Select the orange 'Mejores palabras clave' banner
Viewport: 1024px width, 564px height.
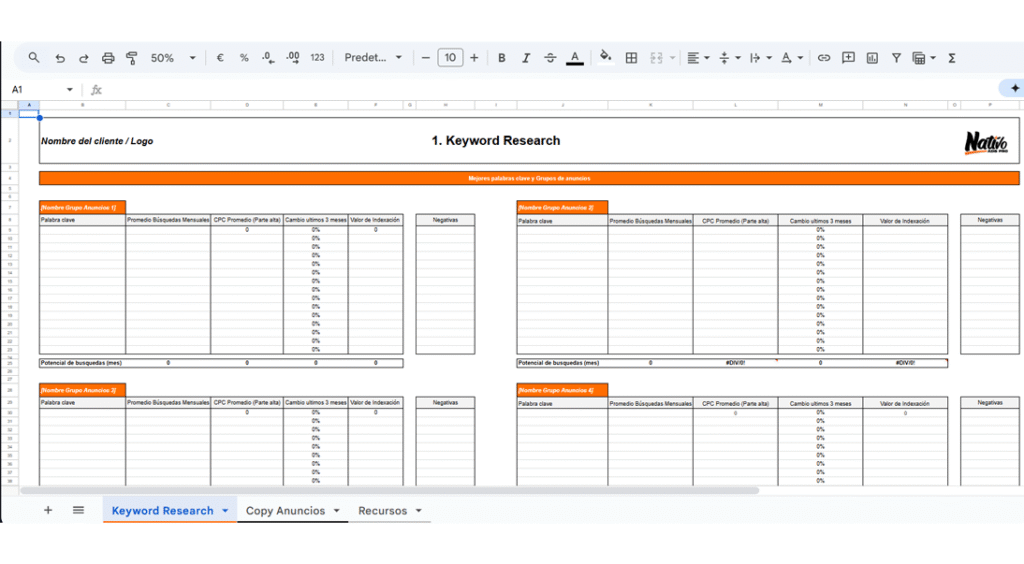click(x=529, y=178)
